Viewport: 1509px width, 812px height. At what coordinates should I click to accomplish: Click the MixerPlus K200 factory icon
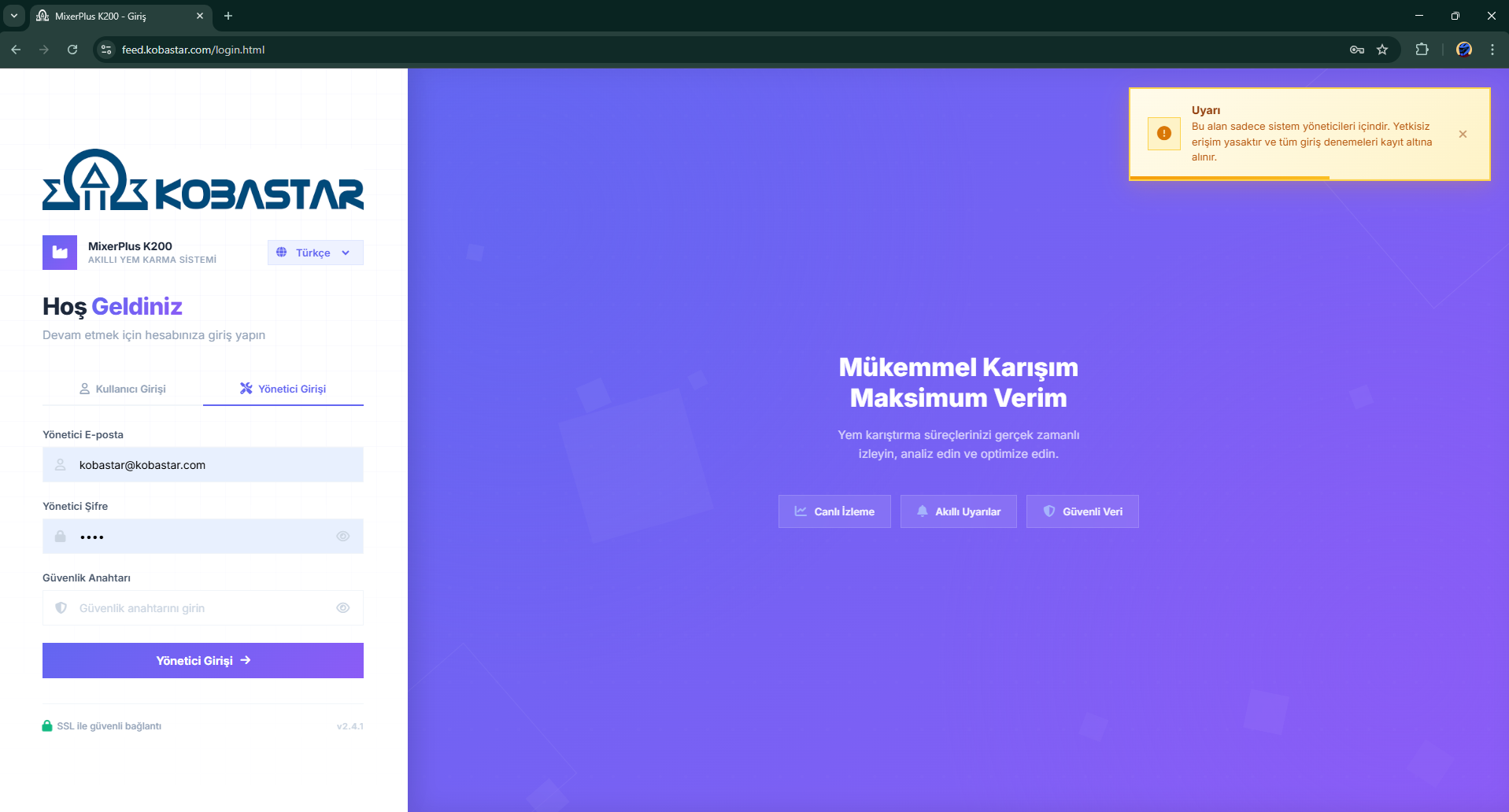pos(60,253)
